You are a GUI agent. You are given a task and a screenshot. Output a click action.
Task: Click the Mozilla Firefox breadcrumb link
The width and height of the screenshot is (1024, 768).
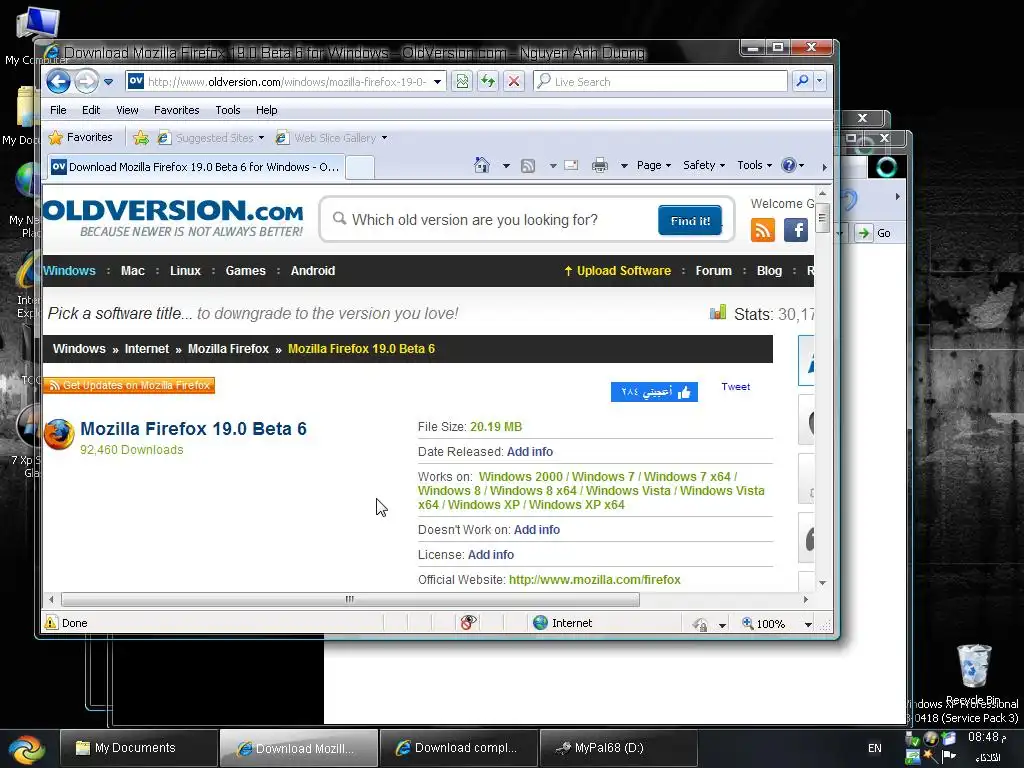coord(229,349)
